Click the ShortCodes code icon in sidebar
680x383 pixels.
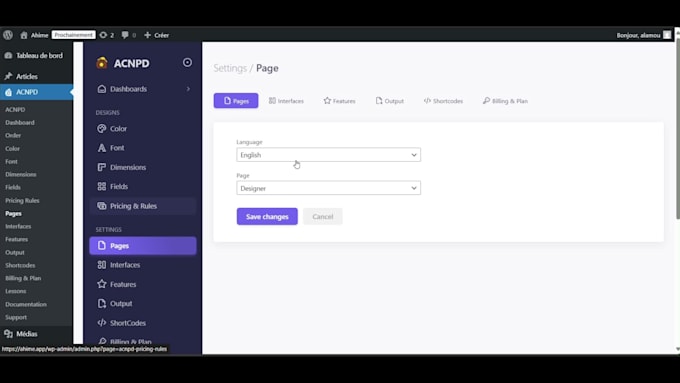(102, 323)
